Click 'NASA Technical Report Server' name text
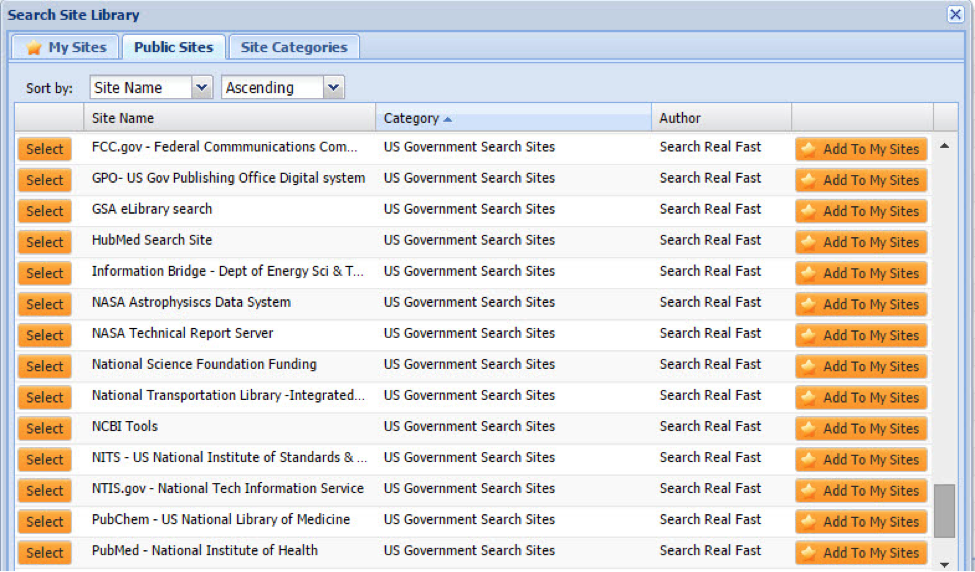Viewport: 975px width, 572px height. point(183,333)
